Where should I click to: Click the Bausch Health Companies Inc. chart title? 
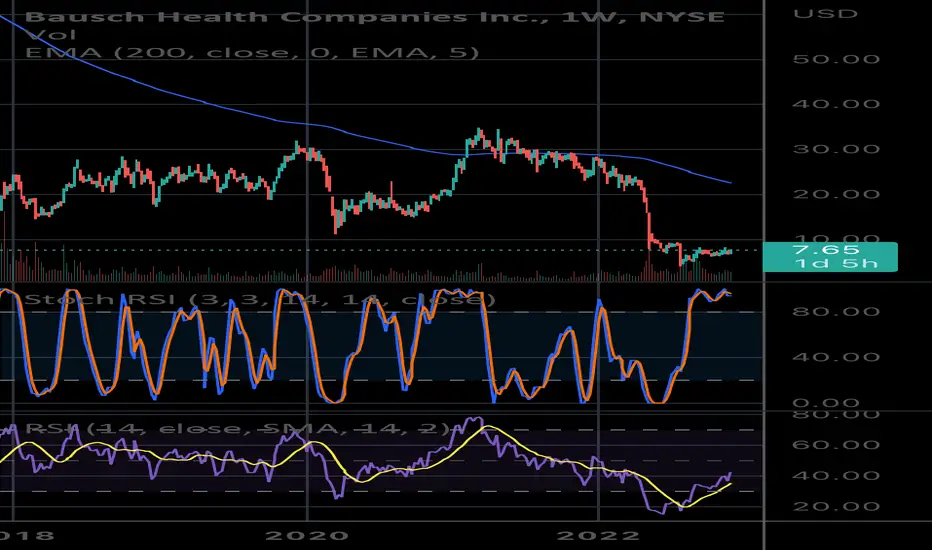point(375,17)
